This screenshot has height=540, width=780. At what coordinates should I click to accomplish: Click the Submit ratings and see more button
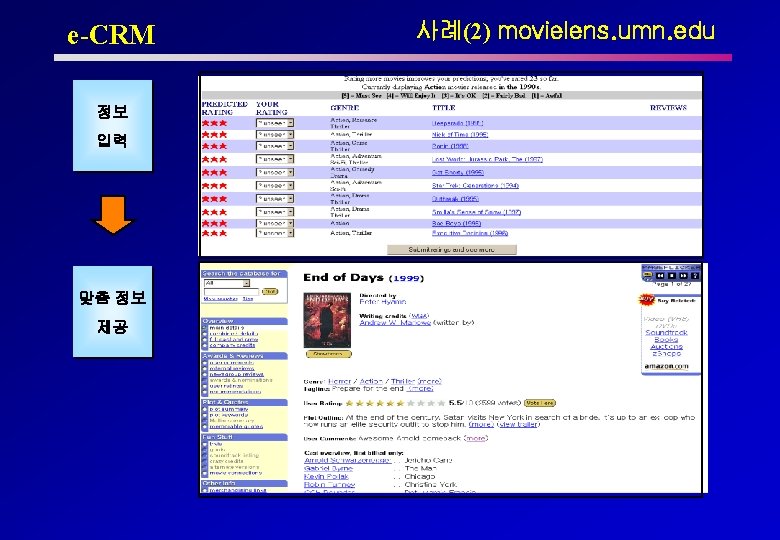coord(452,250)
